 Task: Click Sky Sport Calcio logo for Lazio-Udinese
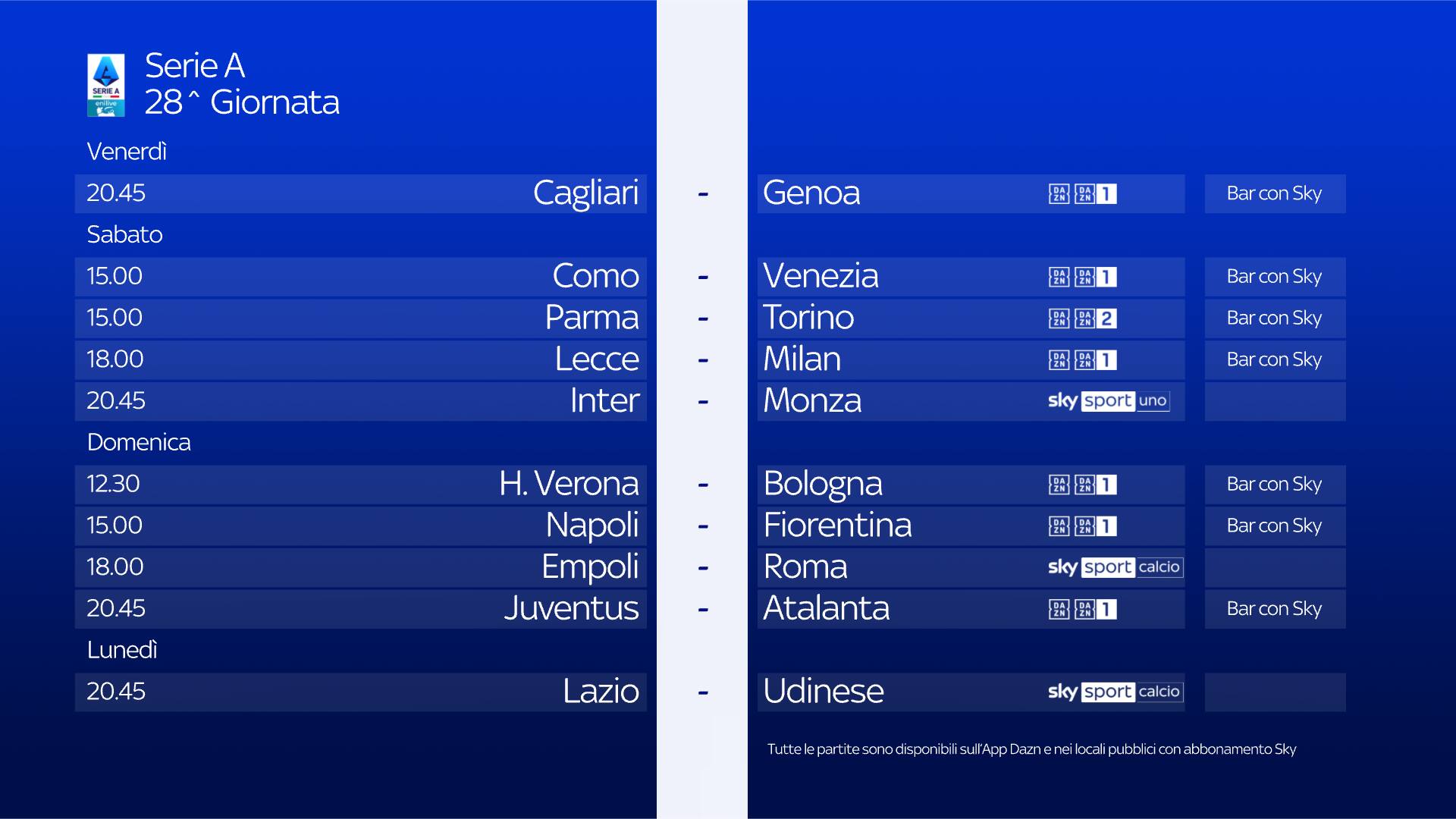[x=1115, y=692]
